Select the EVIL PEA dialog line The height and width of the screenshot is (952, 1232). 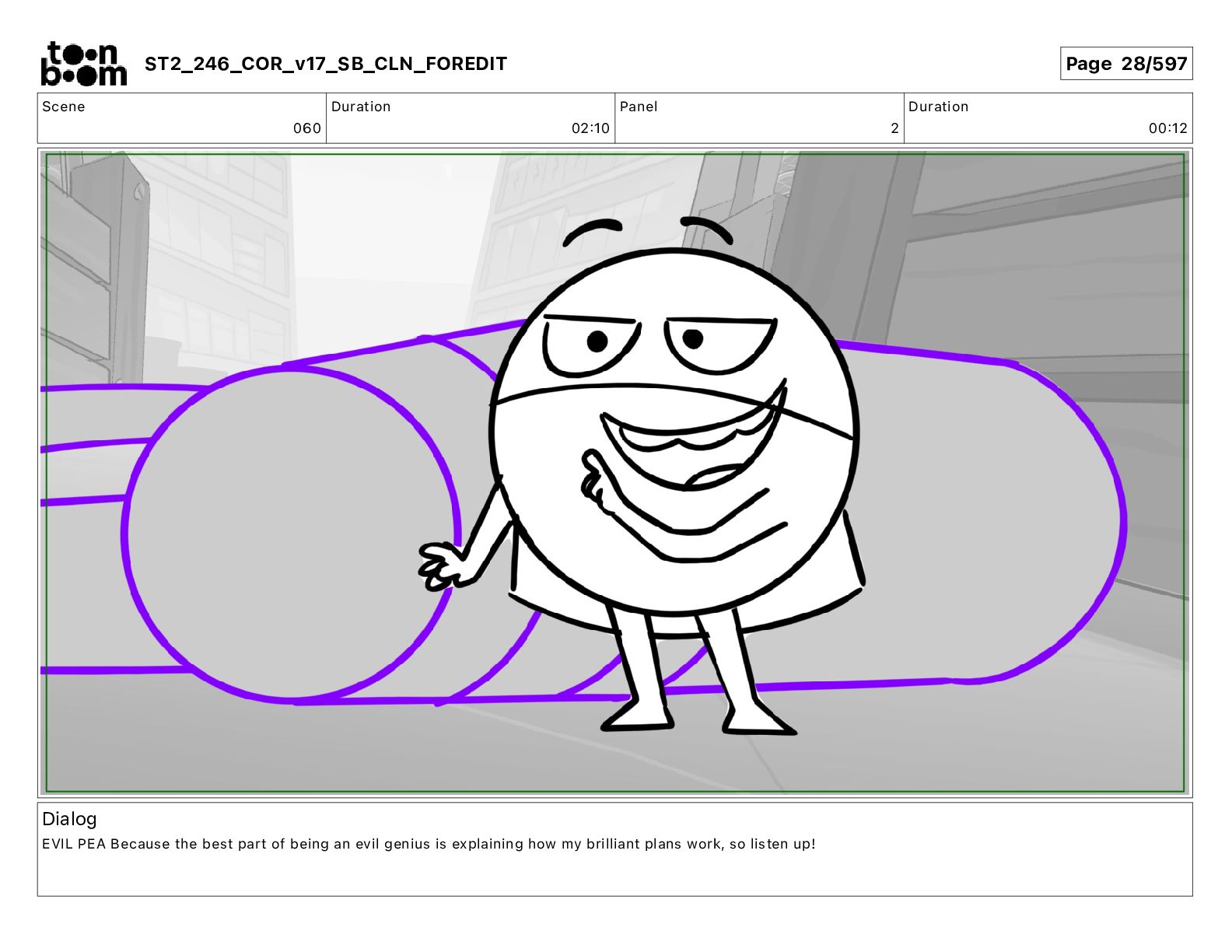click(x=429, y=844)
